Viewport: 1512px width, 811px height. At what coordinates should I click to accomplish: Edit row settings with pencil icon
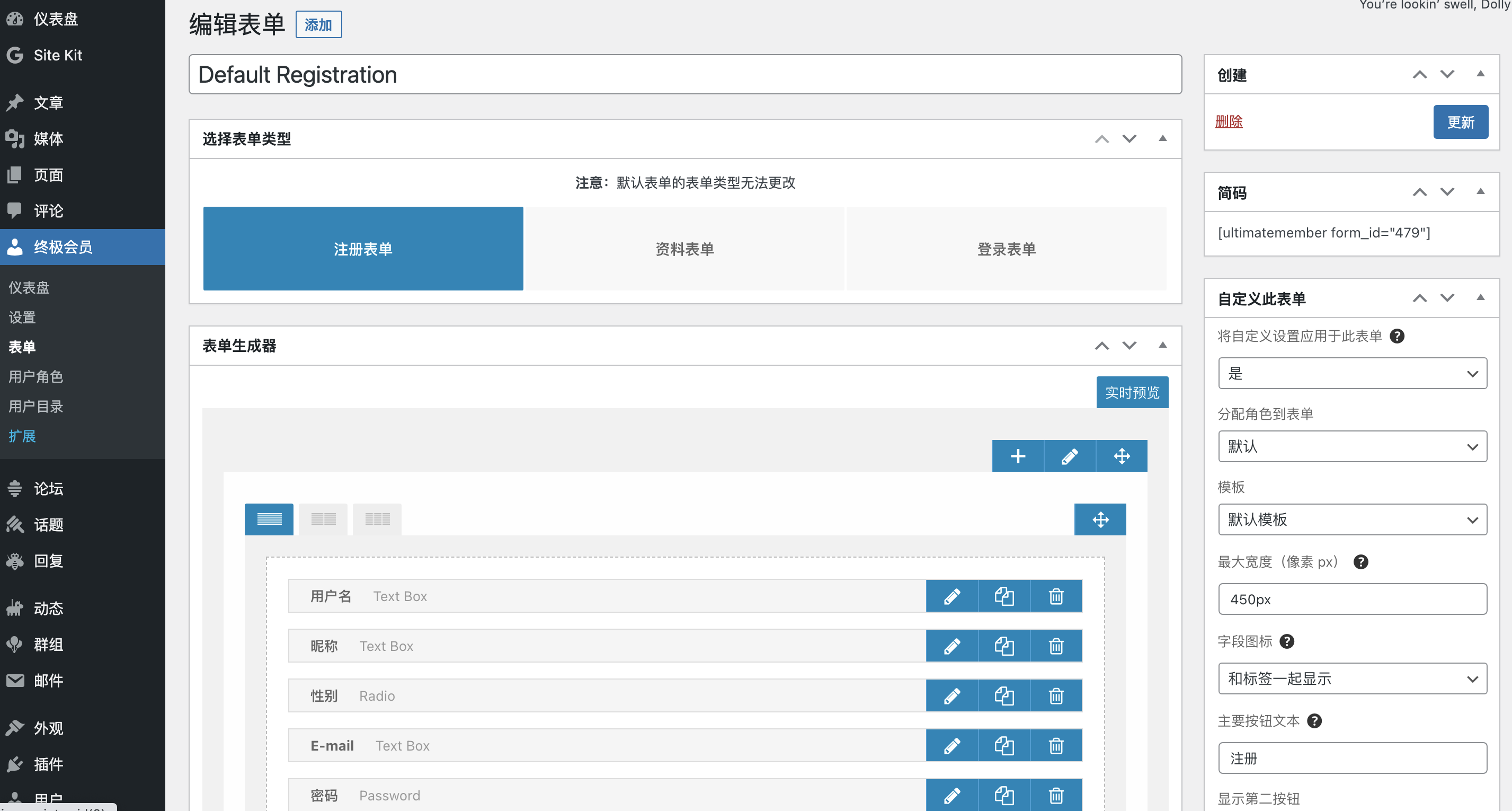coord(1070,456)
